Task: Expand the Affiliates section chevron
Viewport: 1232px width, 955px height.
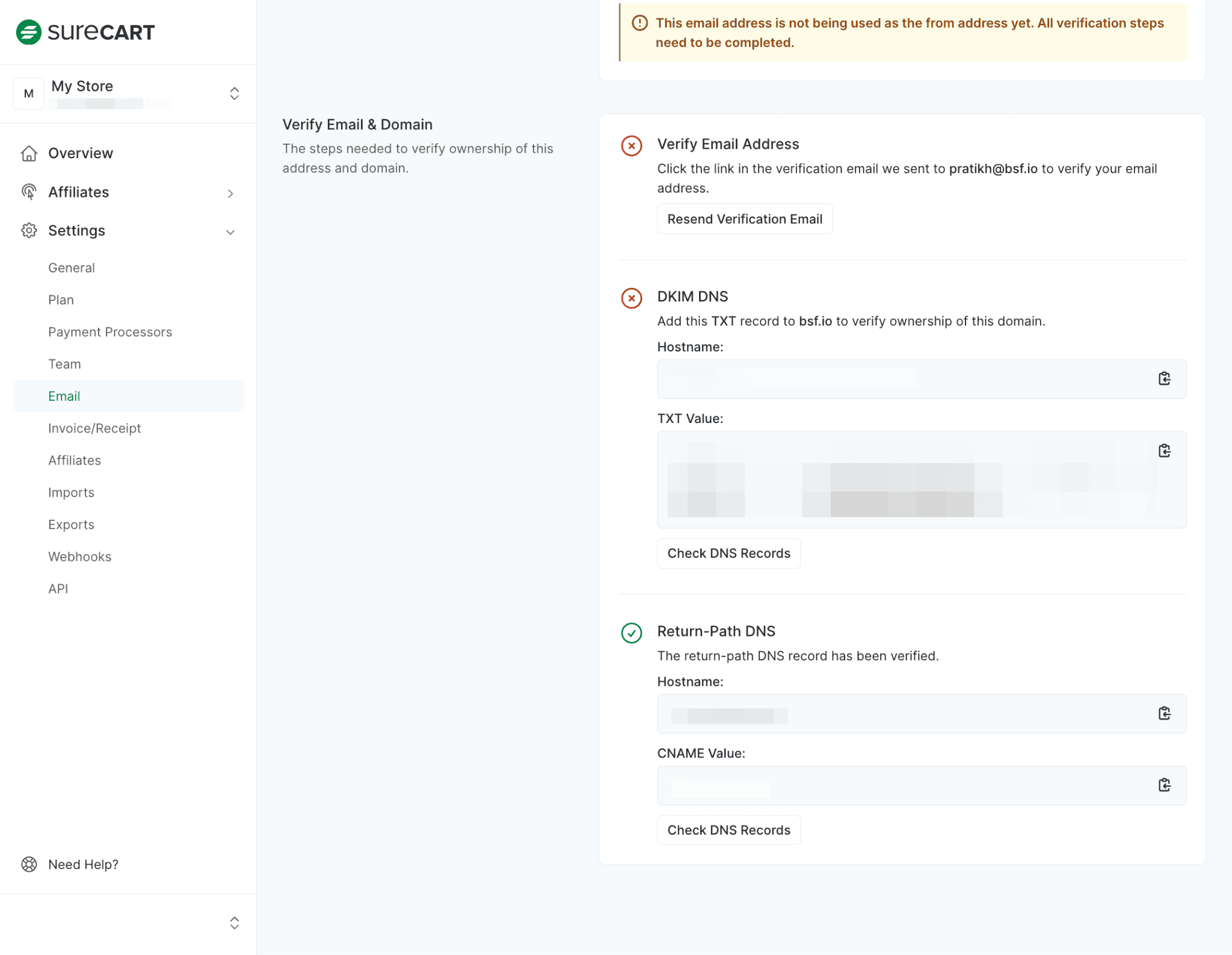Action: [x=230, y=193]
